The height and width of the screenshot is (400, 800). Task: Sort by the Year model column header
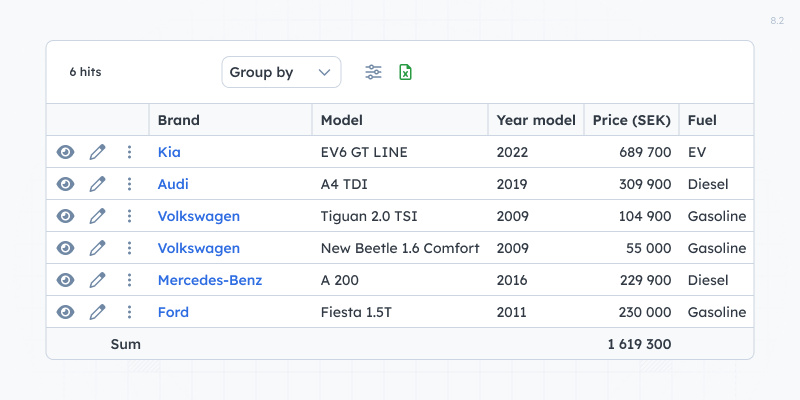click(536, 120)
